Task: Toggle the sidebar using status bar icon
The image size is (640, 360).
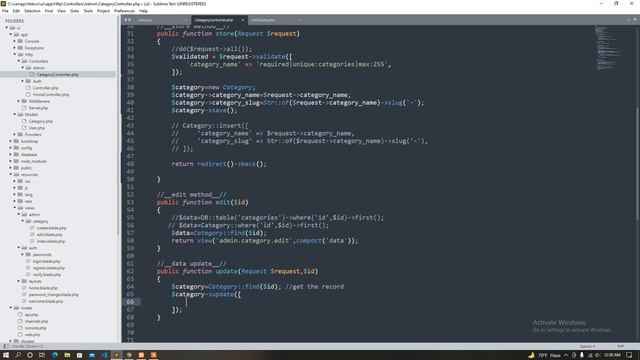Action: pyautogui.click(x=5, y=347)
